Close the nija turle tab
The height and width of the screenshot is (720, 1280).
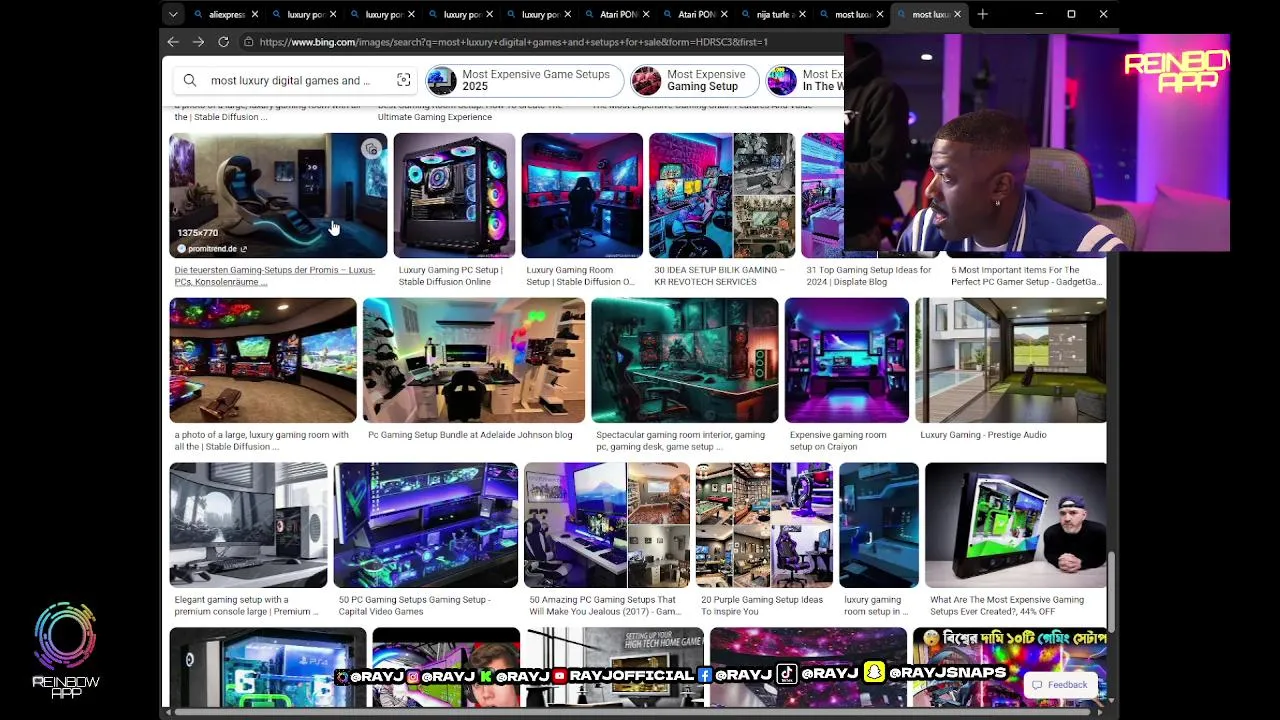pos(801,14)
